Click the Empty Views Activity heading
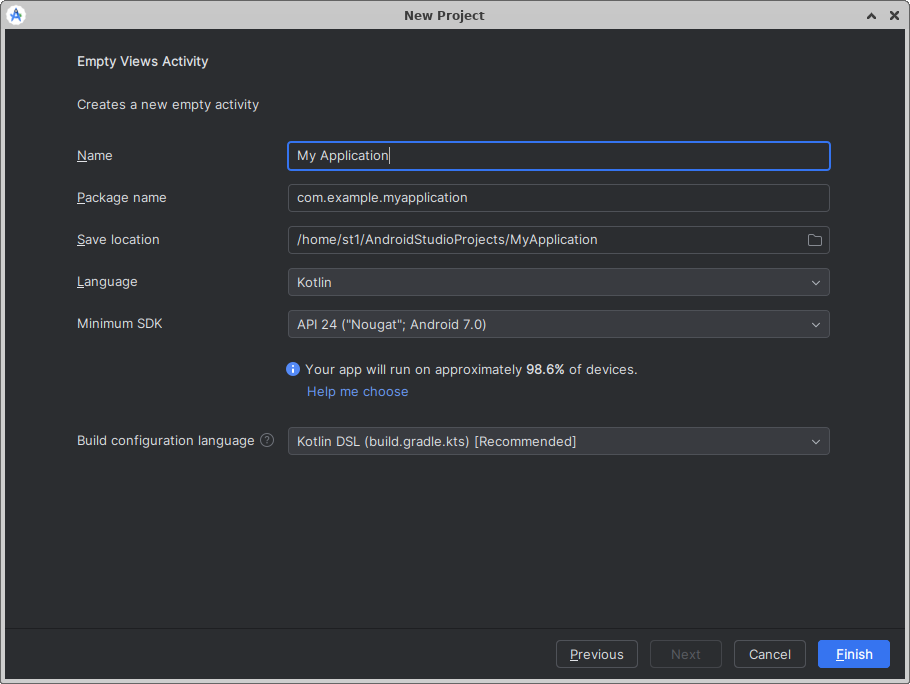The height and width of the screenshot is (684, 910). pos(142,61)
